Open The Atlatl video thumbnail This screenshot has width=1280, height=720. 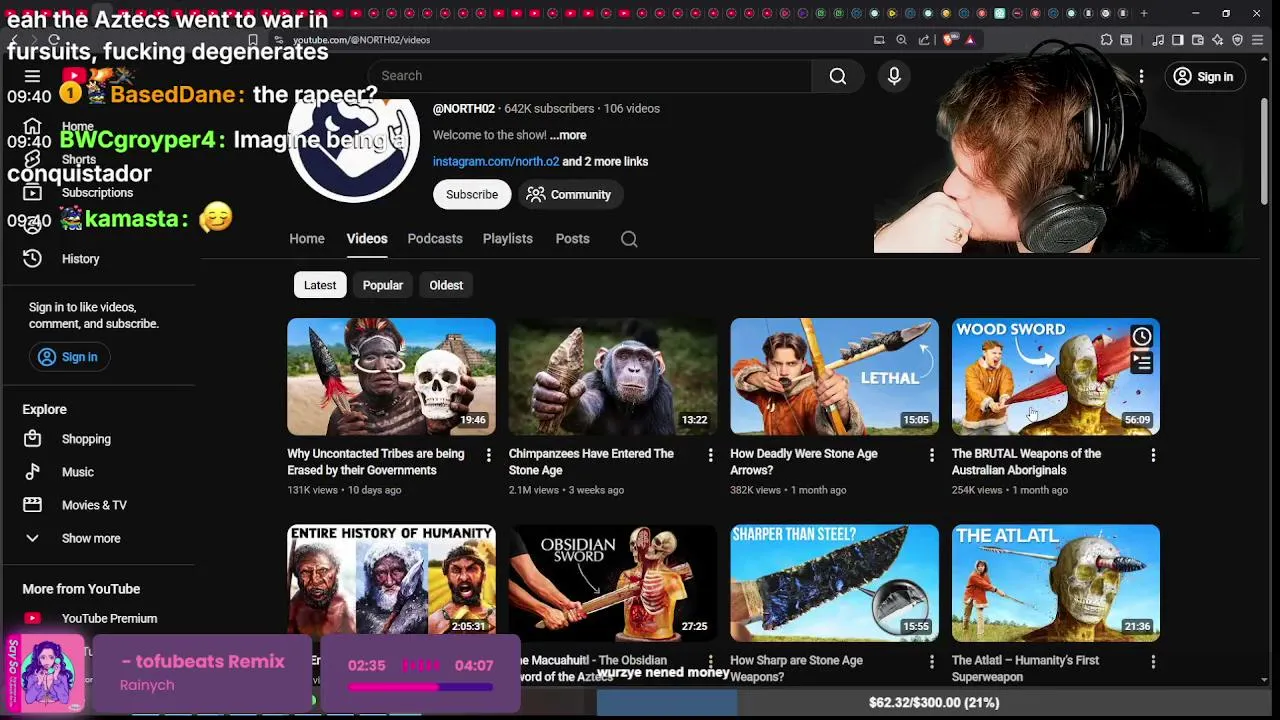[1056, 583]
